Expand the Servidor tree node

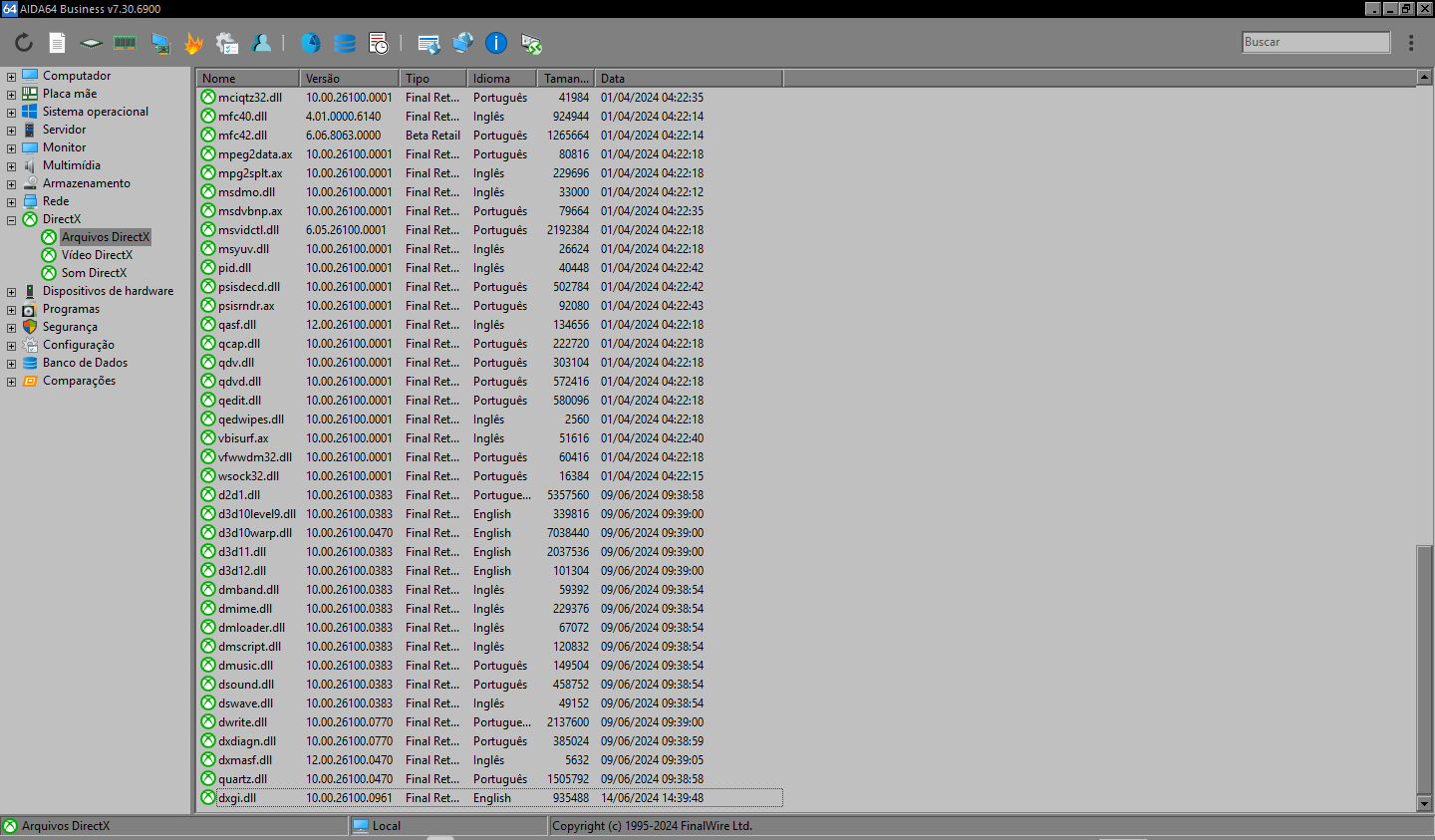[11, 131]
